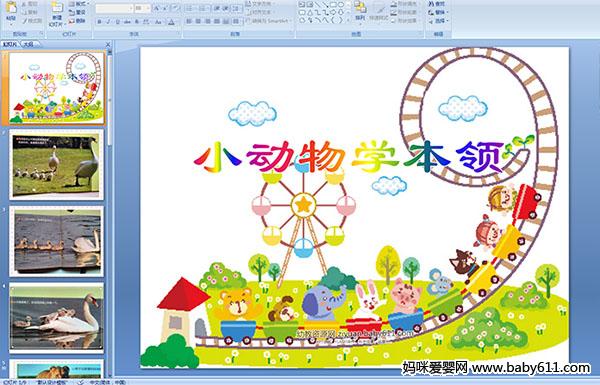Click the Underline formatting icon

(x=118, y=22)
